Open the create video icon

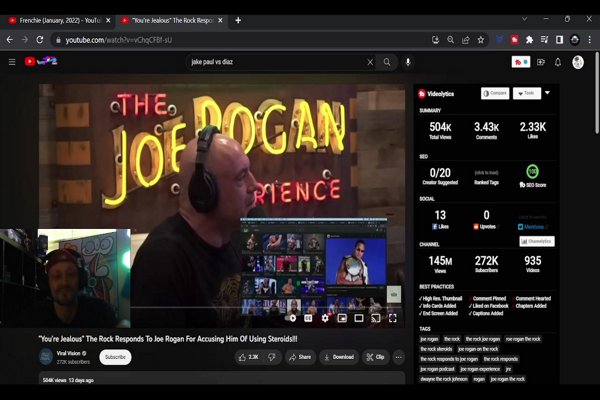(x=541, y=62)
